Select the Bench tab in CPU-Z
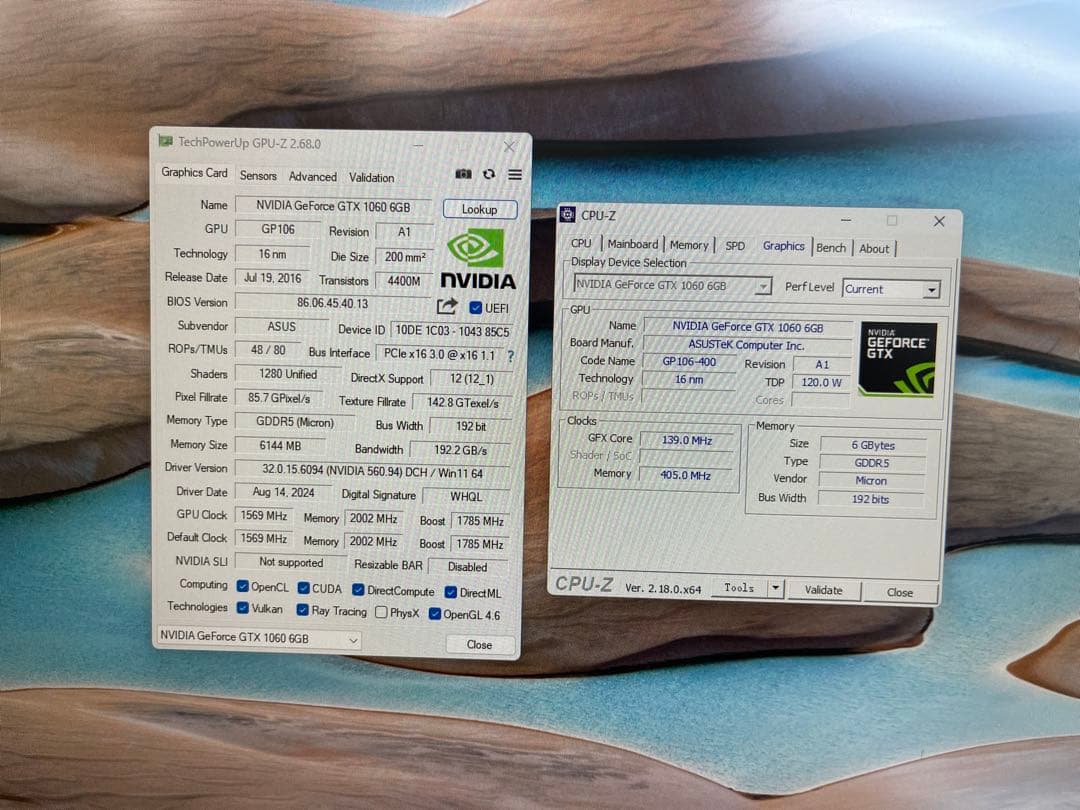 832,247
